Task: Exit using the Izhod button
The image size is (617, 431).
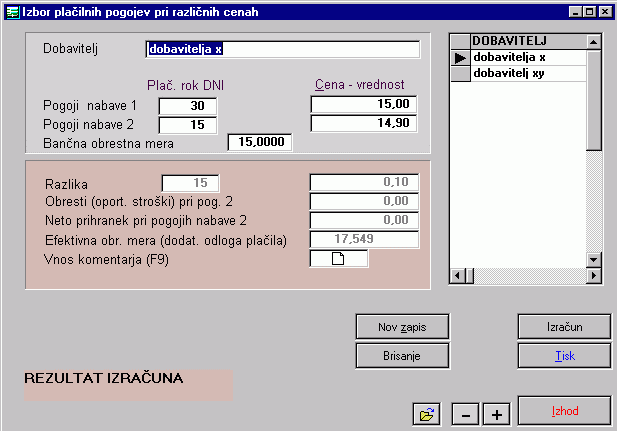Action: [x=564, y=411]
